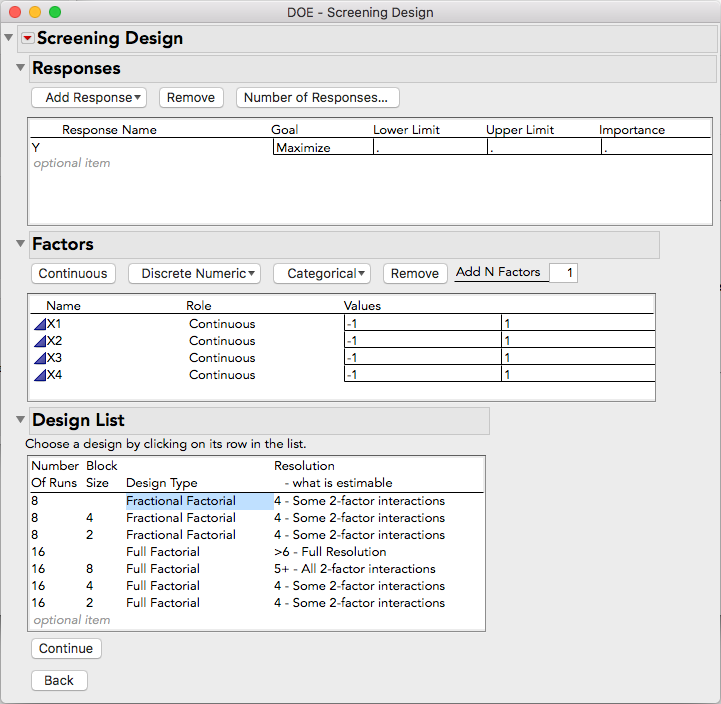Open the red triangle Screening Design menu
Screen dimensions: 721x704
click(x=27, y=39)
